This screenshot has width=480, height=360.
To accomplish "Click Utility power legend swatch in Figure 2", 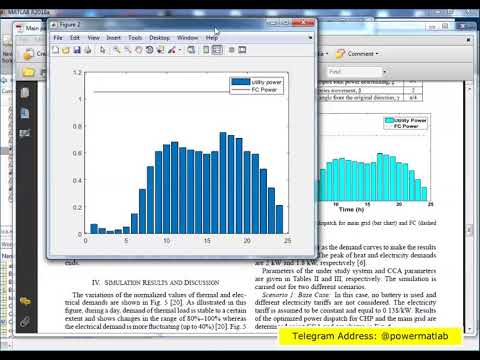I will (x=241, y=82).
